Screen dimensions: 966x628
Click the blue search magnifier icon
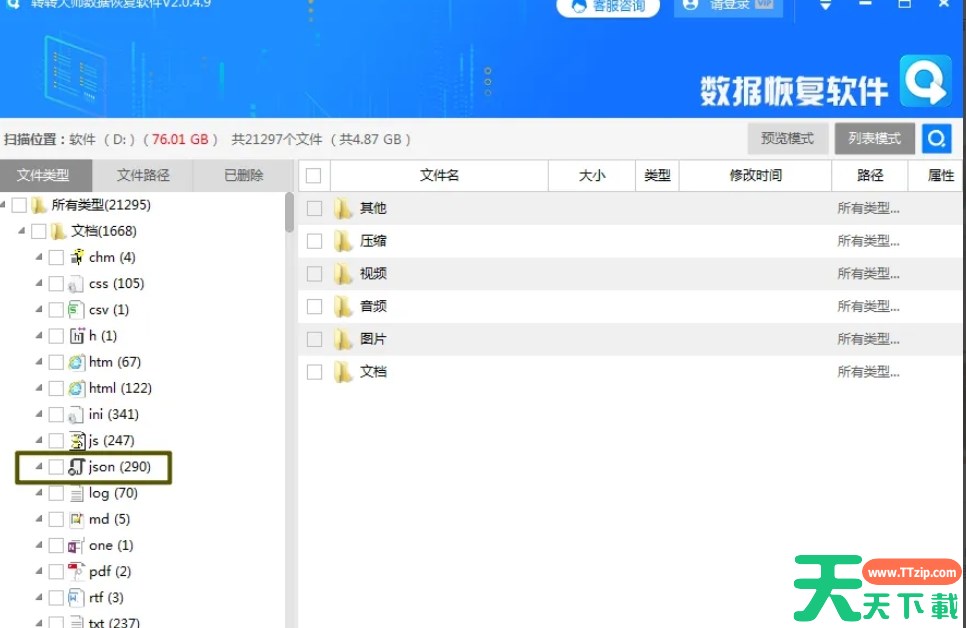point(937,139)
